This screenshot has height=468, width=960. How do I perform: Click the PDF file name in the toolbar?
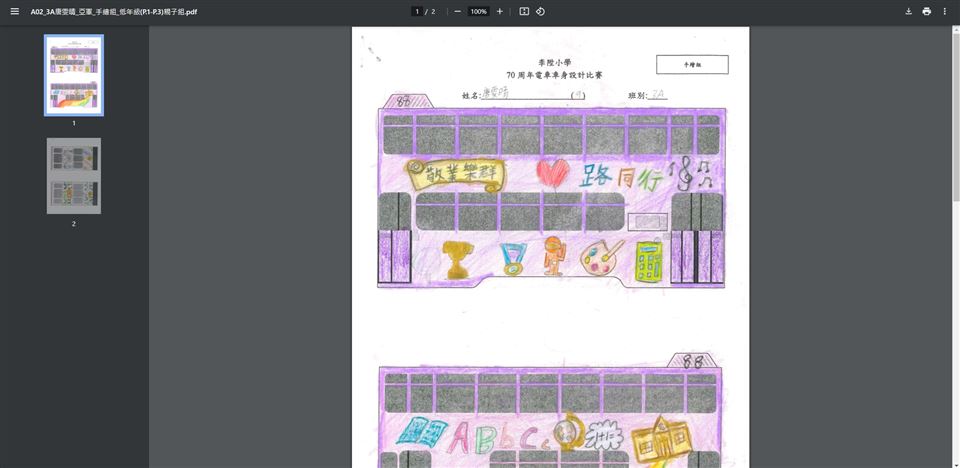coord(114,12)
